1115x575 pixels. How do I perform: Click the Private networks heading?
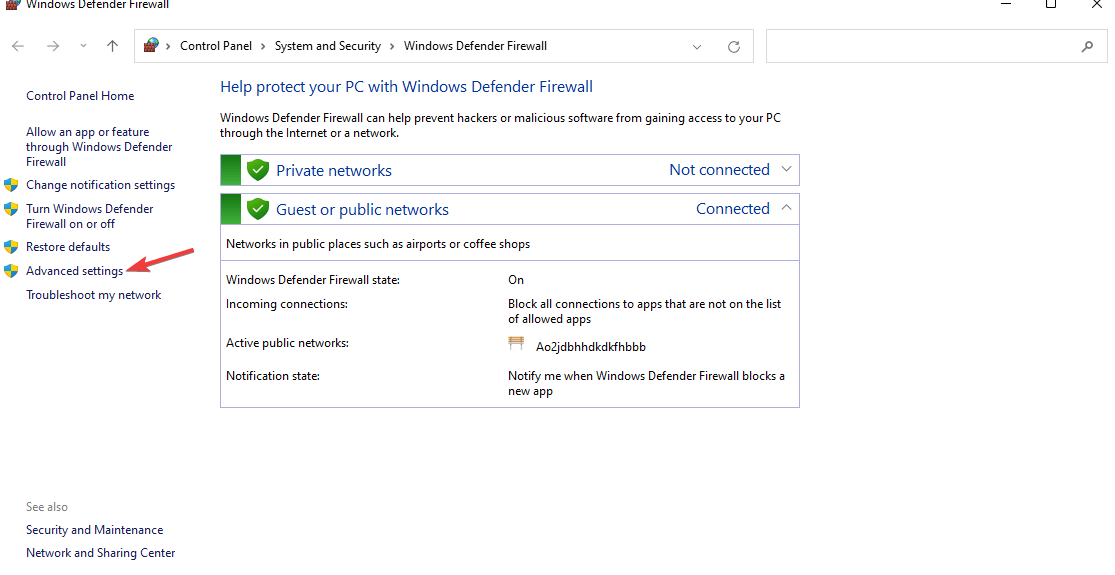pyautogui.click(x=334, y=171)
